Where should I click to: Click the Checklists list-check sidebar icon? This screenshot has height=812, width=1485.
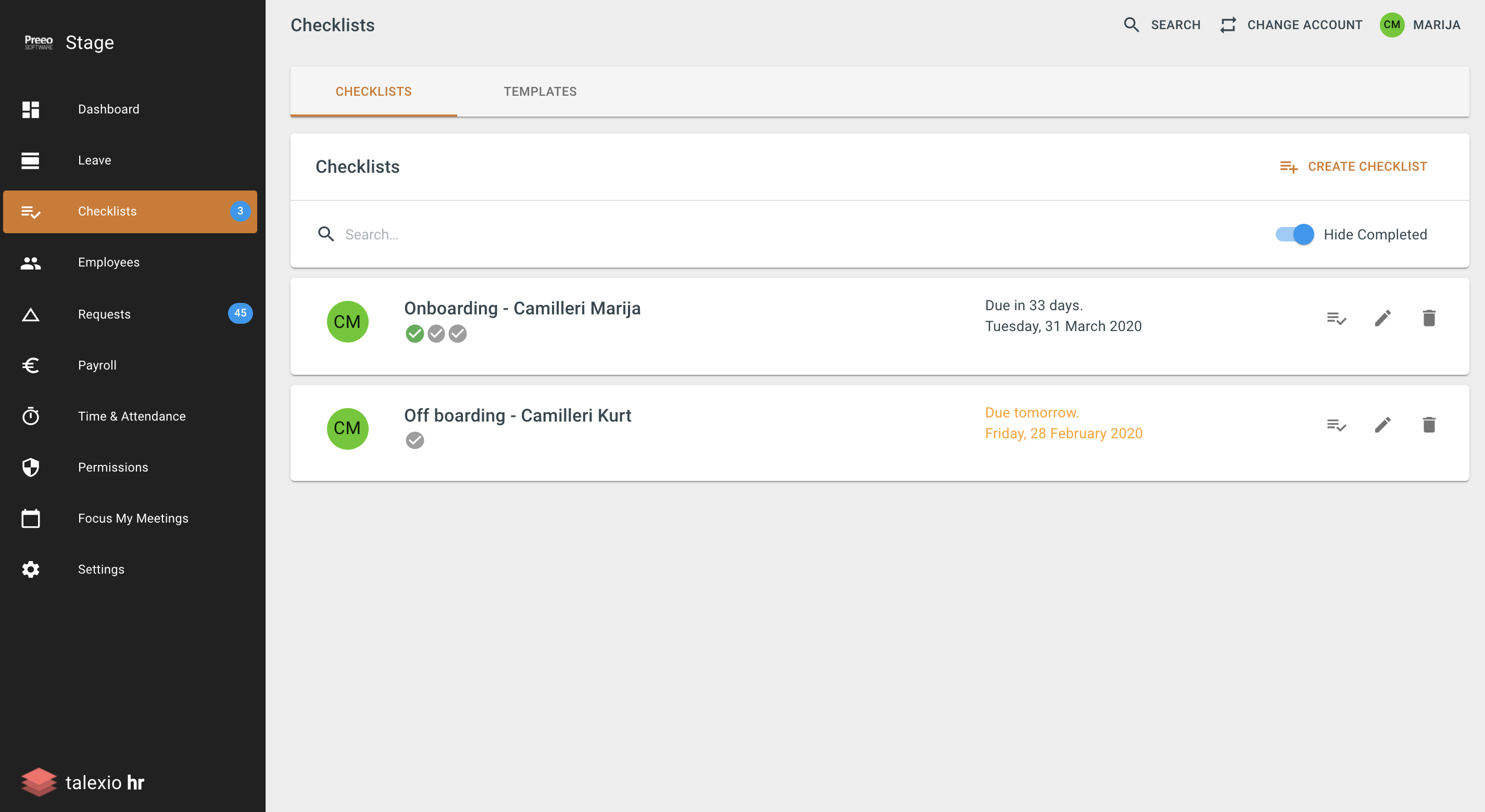31,212
